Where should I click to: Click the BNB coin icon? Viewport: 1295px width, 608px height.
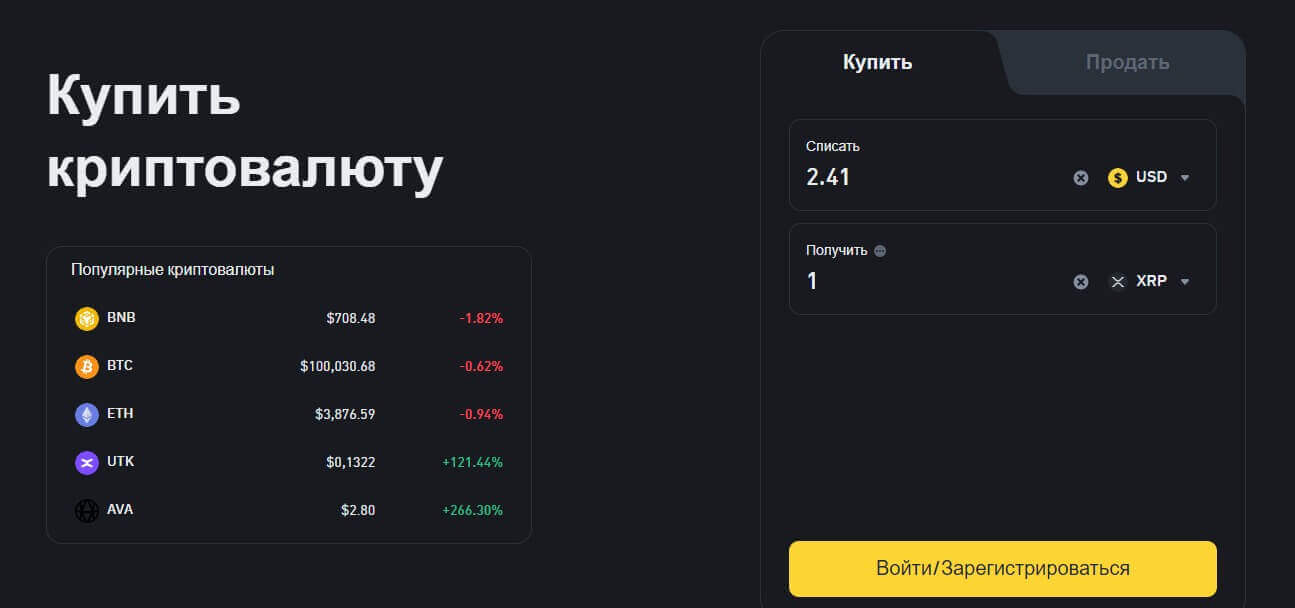pos(87,318)
